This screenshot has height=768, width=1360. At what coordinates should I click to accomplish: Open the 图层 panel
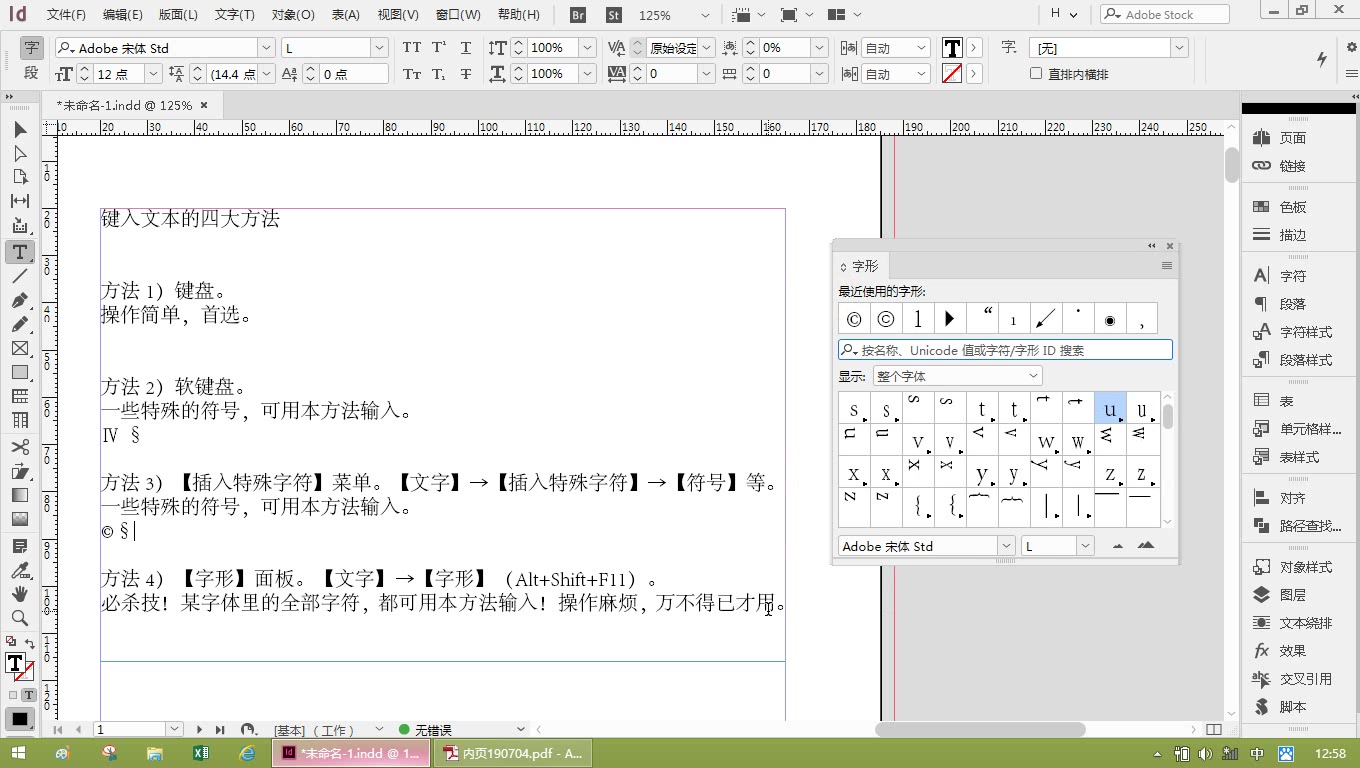(1293, 595)
